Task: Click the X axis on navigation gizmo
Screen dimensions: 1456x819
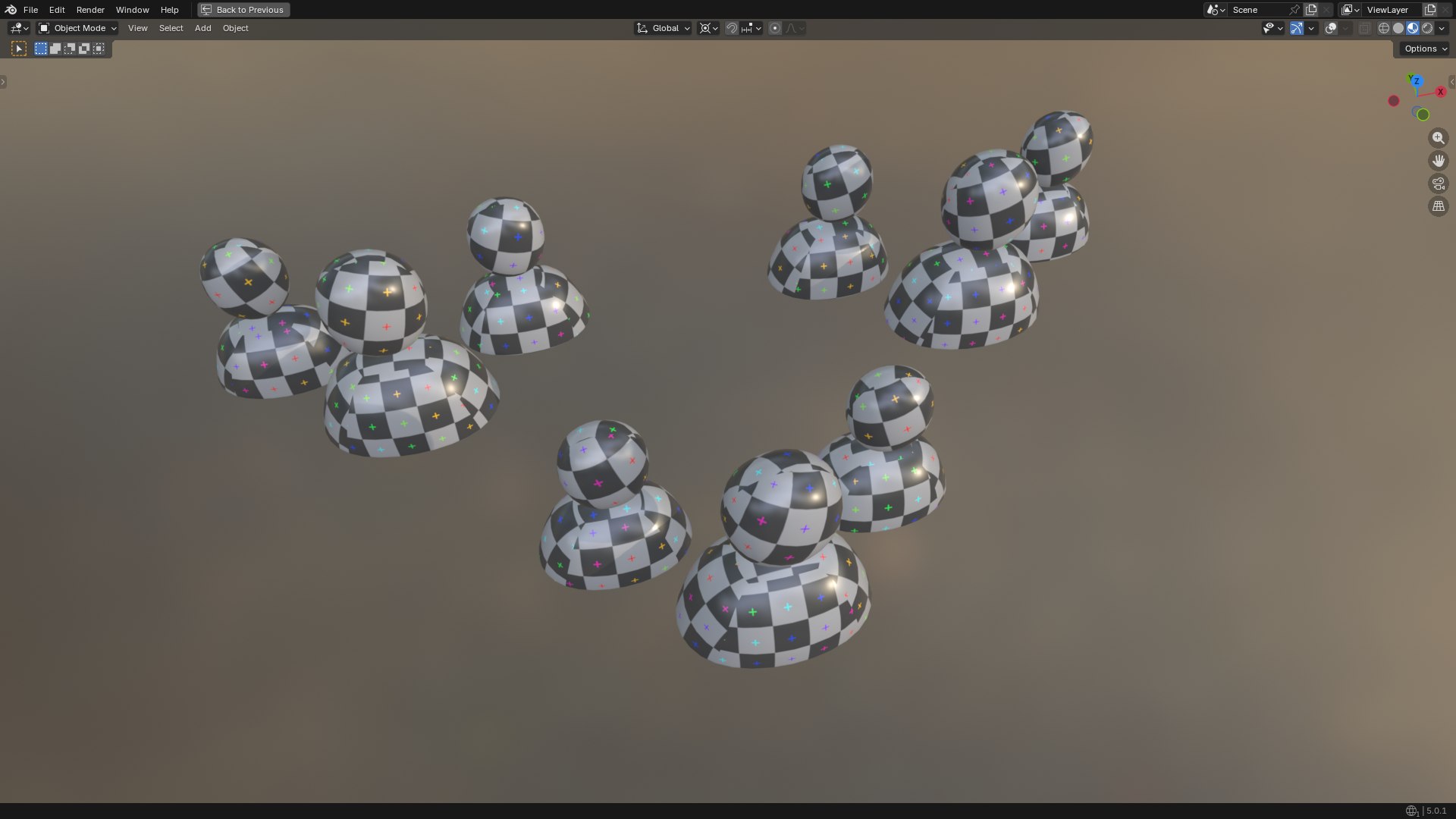Action: (x=1440, y=92)
